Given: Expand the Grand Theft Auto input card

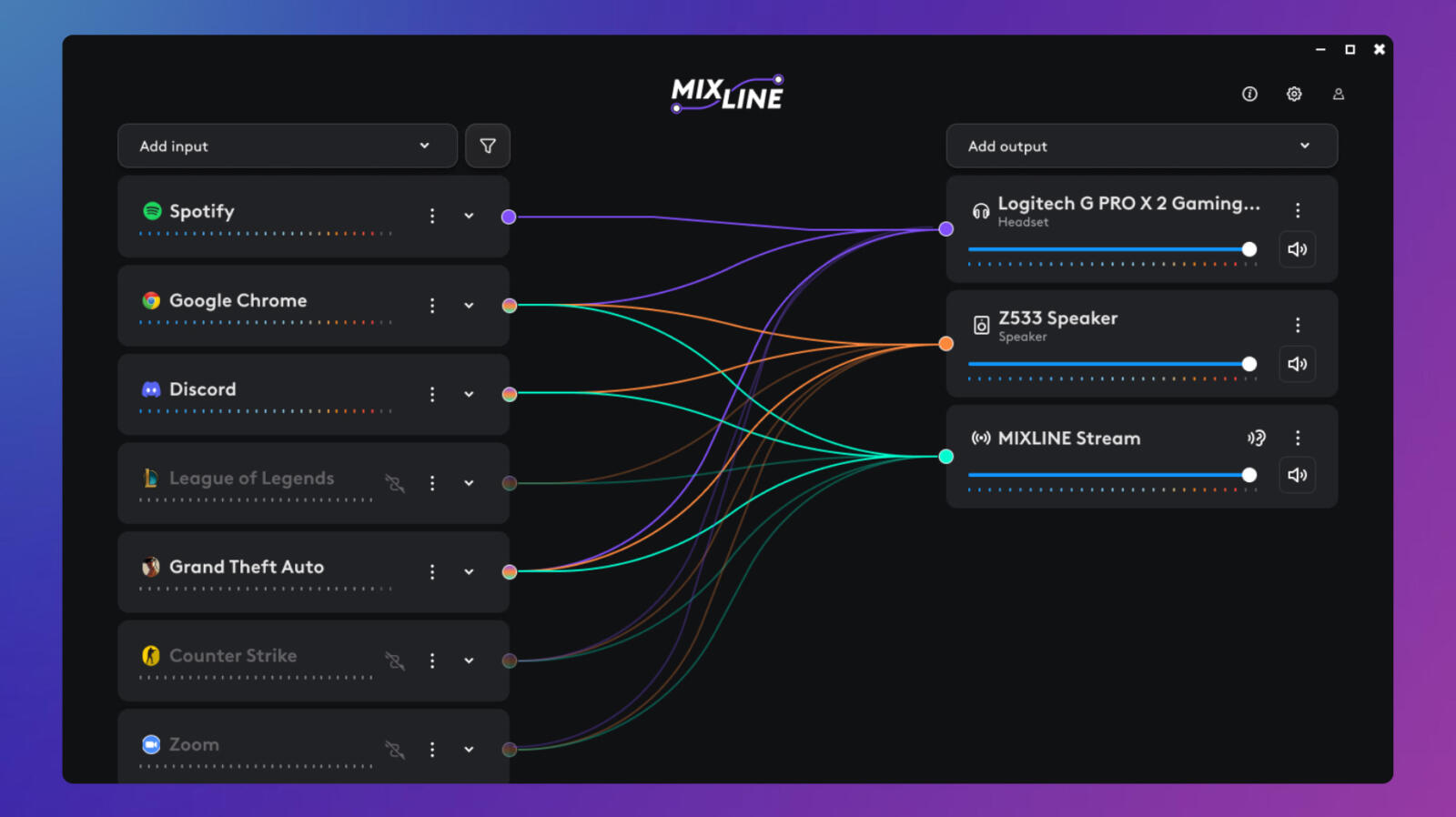Looking at the screenshot, I should point(469,571).
